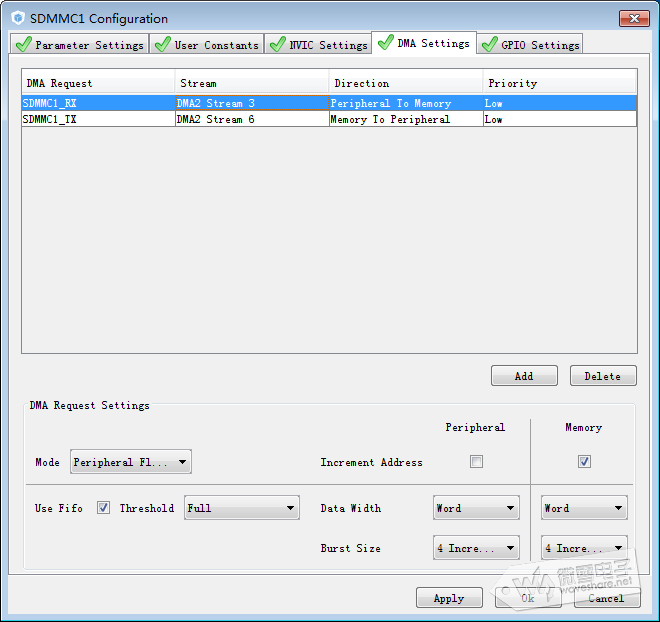Close the SDMMC1 Configuration dialog
The image size is (660, 622).
(633, 18)
